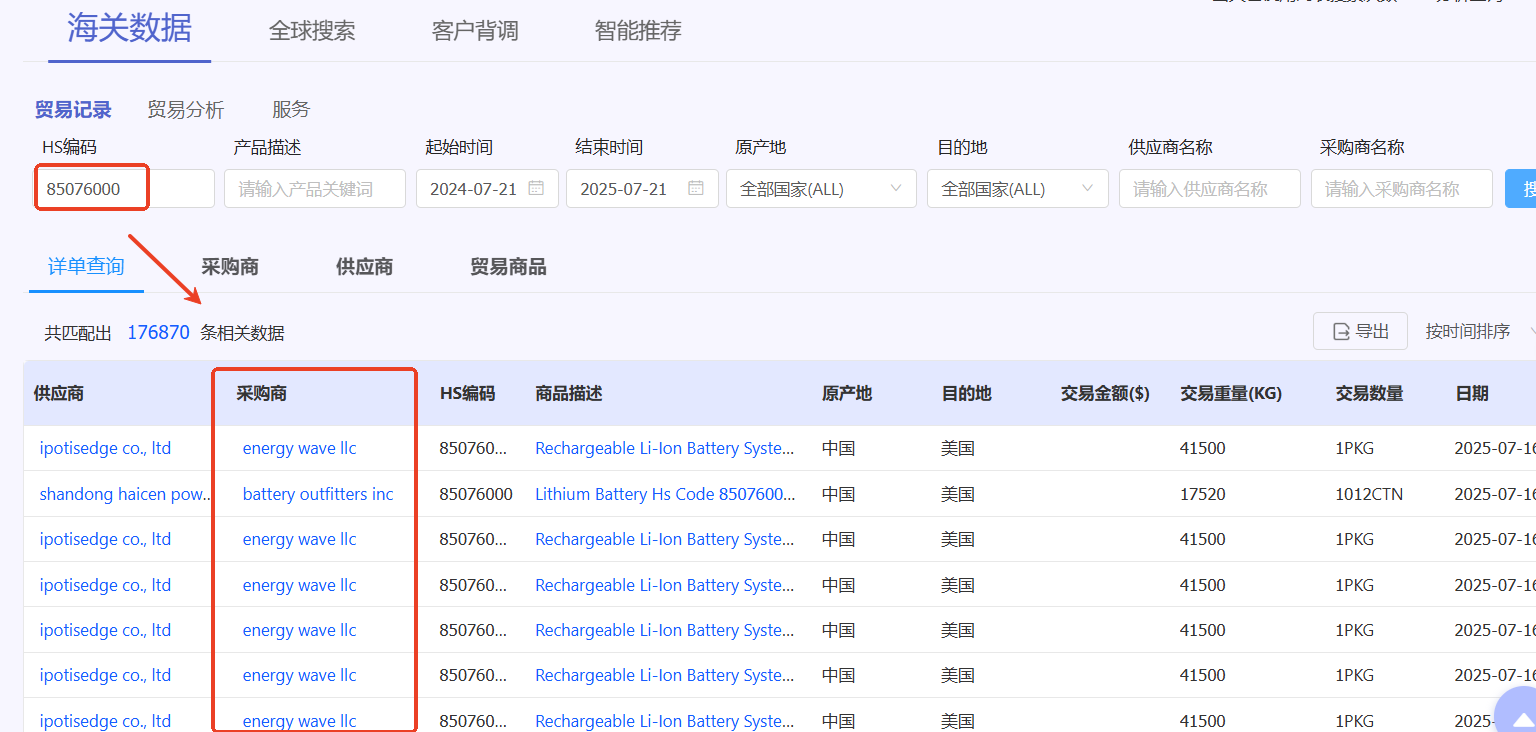Open buyer link battery outfitters inc

[x=318, y=494]
